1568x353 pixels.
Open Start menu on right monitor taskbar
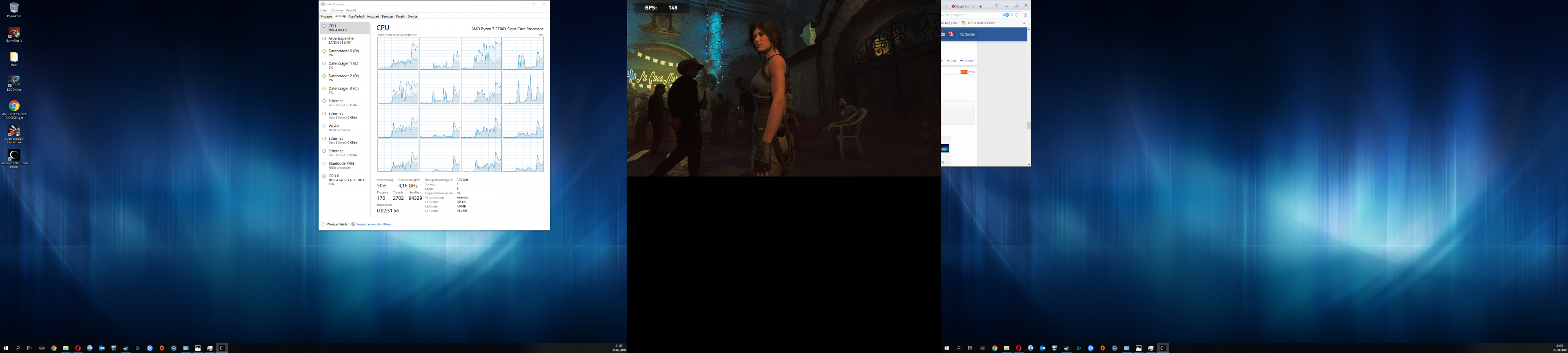947,348
